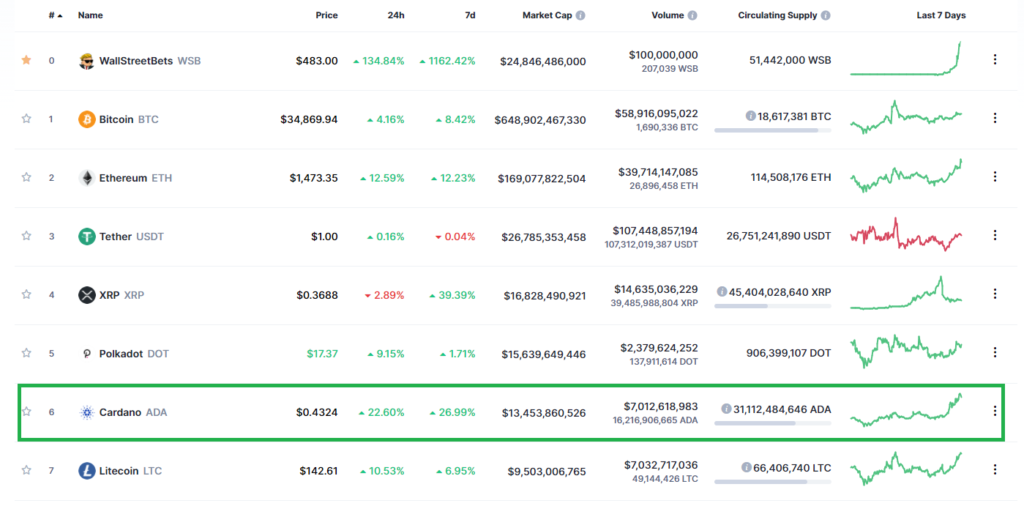Open the Litecoin LTC coin page
Viewport: 1024px width, 506px height.
[131, 471]
